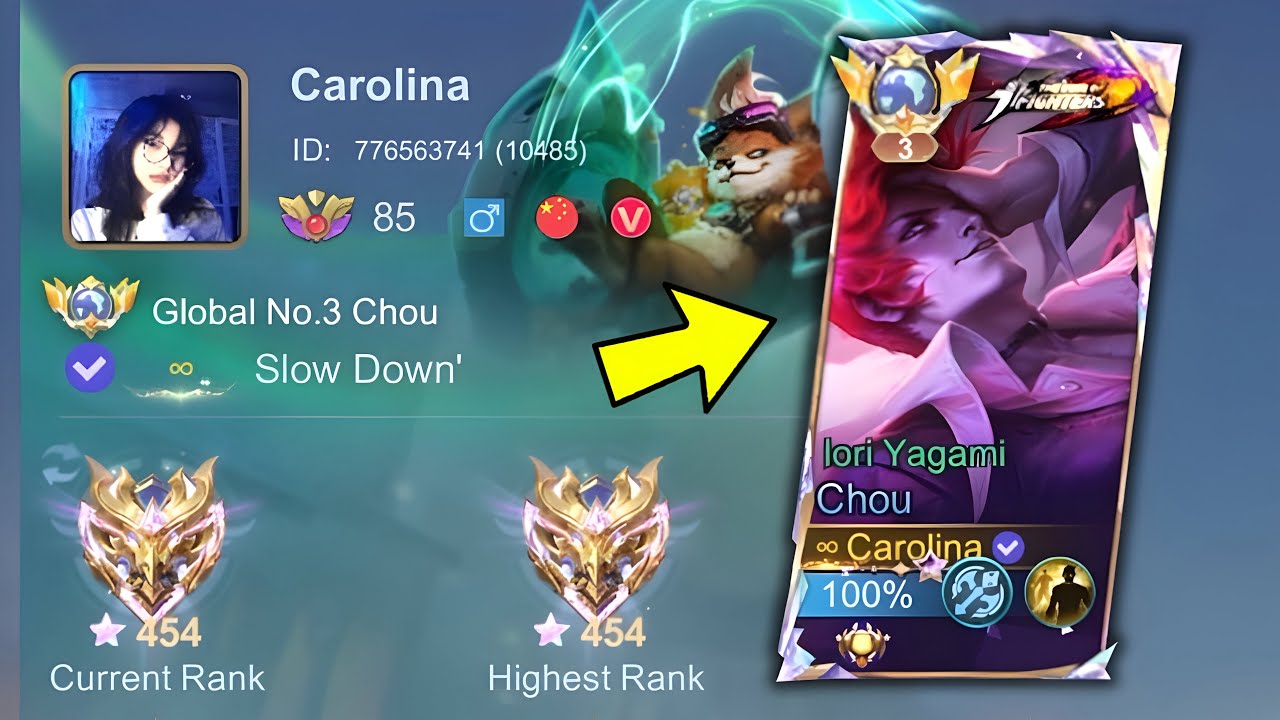Viewport: 1280px width, 720px height.
Task: Open the level 85 emblem badge
Action: coord(315,215)
